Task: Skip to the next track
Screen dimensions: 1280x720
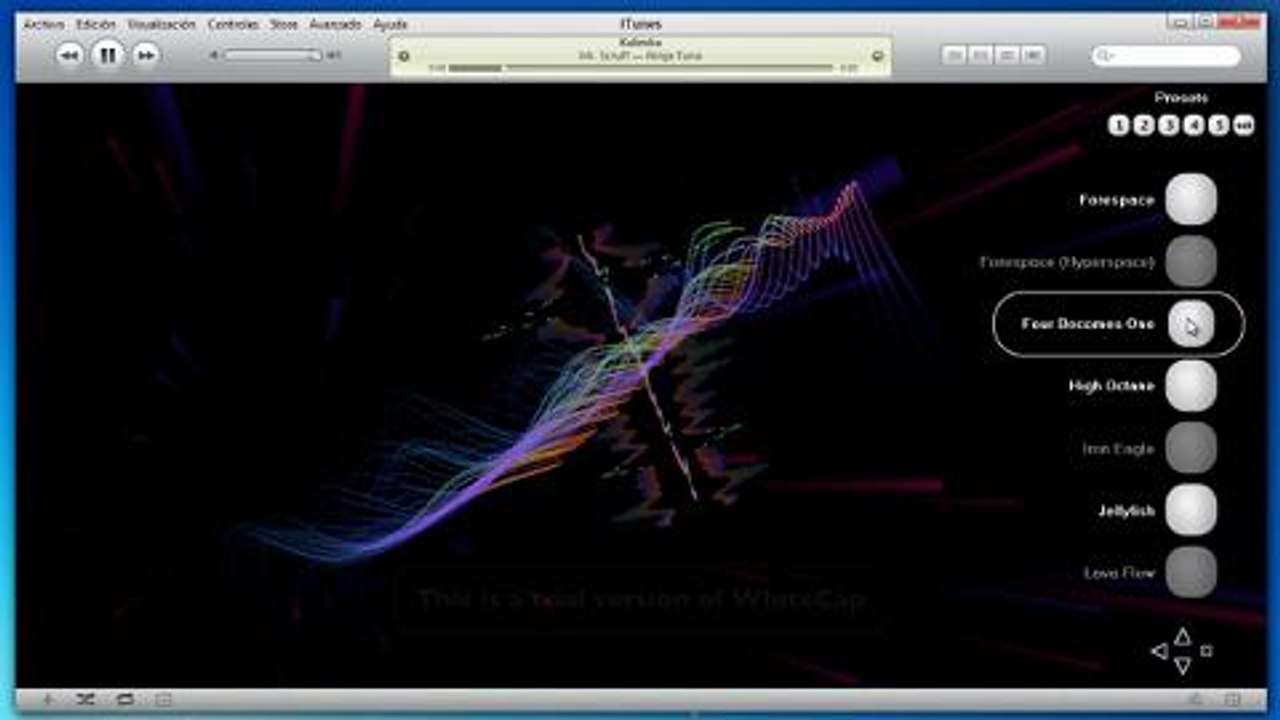Action: pyautogui.click(x=146, y=55)
